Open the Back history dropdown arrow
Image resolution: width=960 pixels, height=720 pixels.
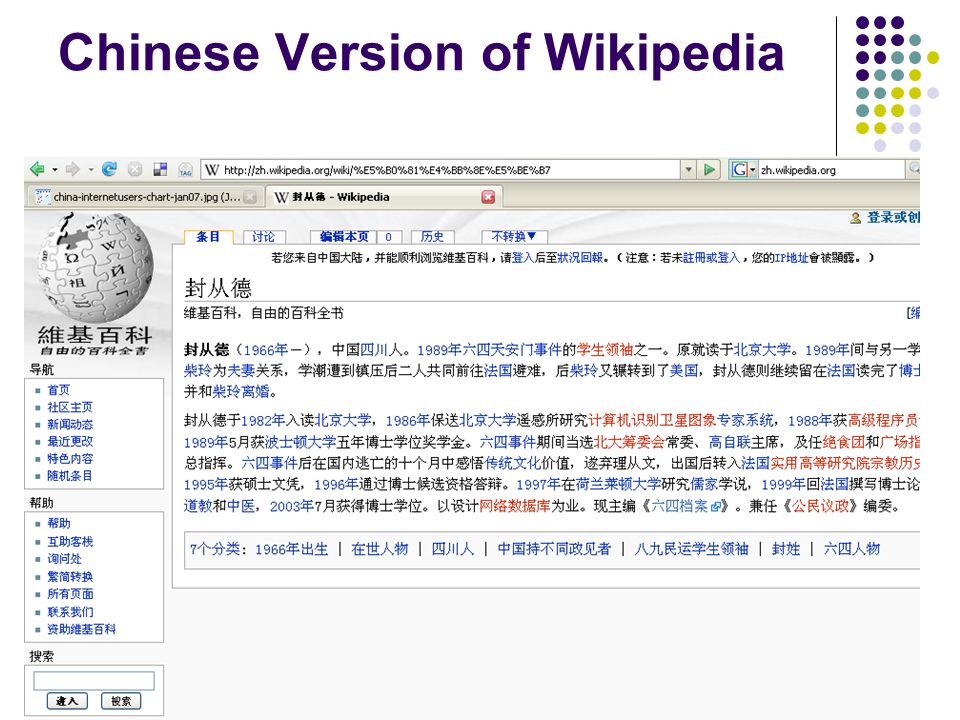(54, 170)
